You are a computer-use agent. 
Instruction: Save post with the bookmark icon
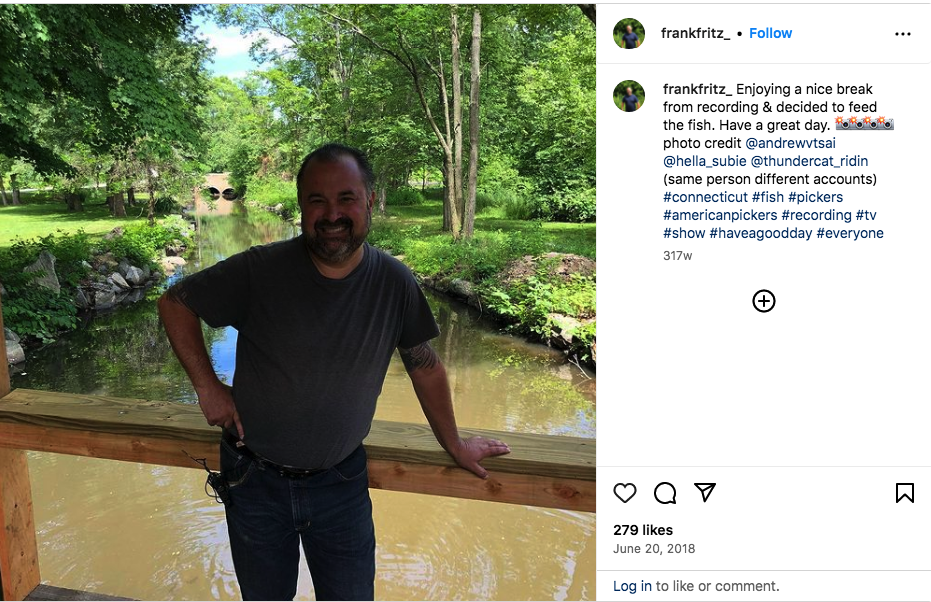(904, 493)
